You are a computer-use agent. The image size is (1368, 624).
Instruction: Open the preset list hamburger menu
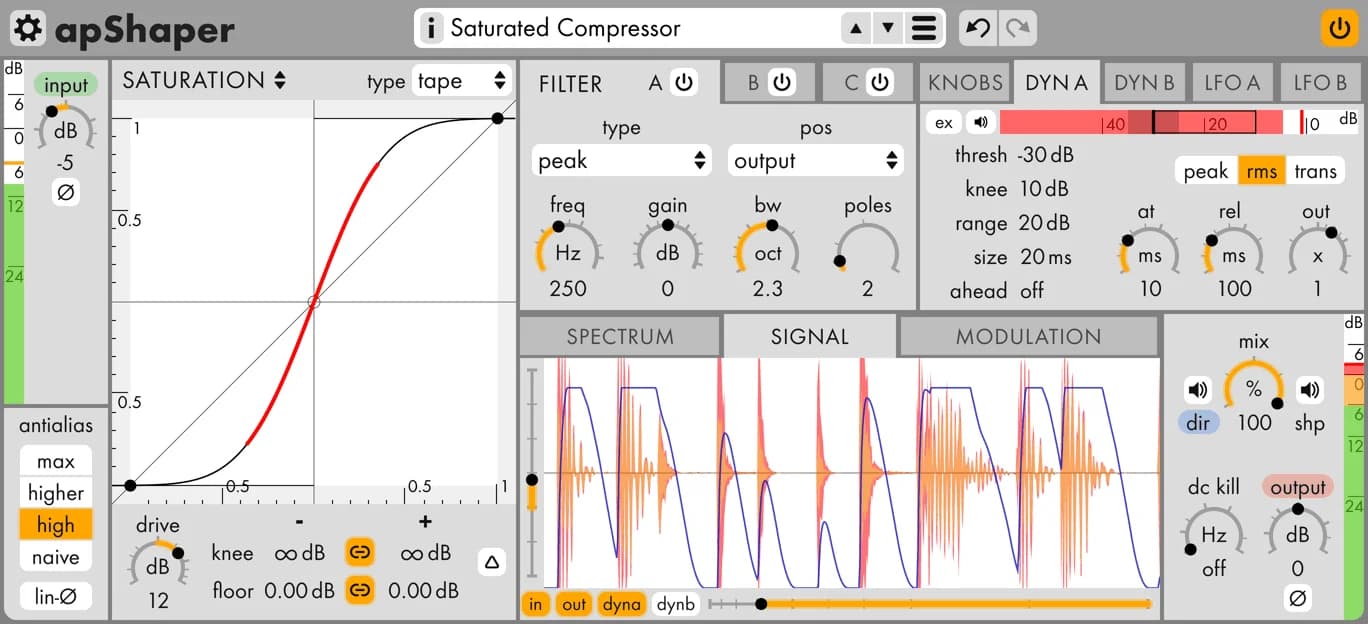coord(924,28)
